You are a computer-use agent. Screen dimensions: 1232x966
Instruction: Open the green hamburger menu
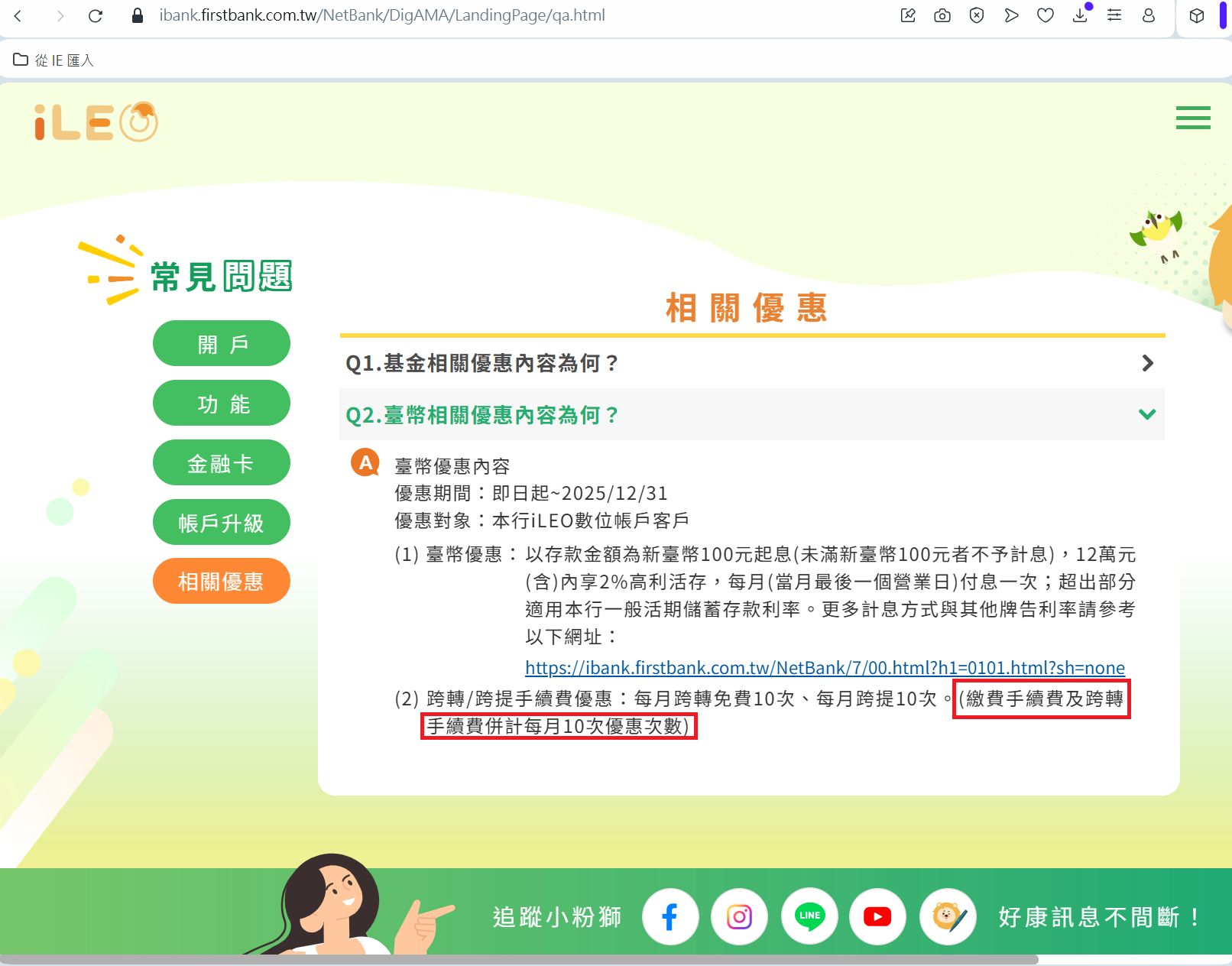click(1193, 118)
